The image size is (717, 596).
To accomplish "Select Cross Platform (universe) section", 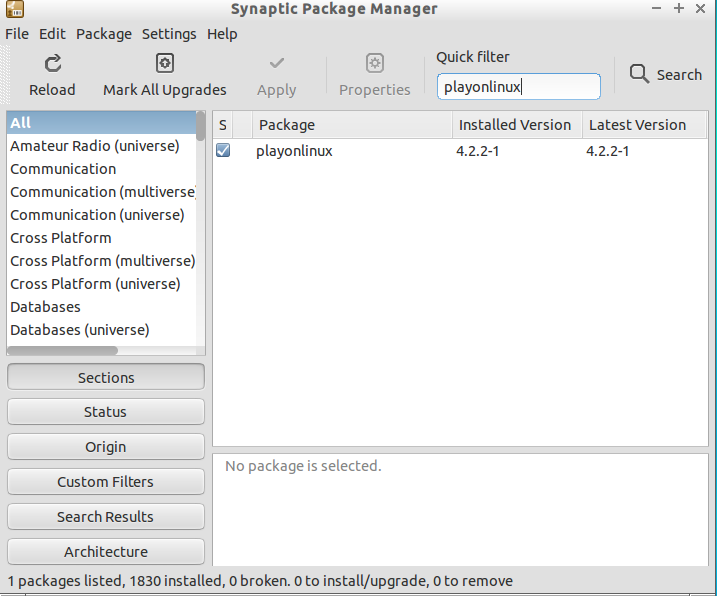I will point(102,284).
